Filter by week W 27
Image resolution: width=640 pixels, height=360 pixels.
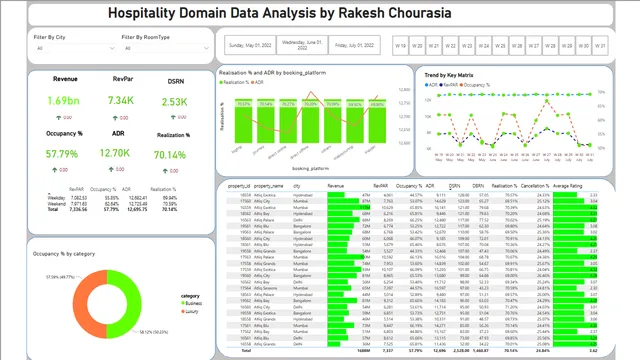pyautogui.click(x=534, y=46)
